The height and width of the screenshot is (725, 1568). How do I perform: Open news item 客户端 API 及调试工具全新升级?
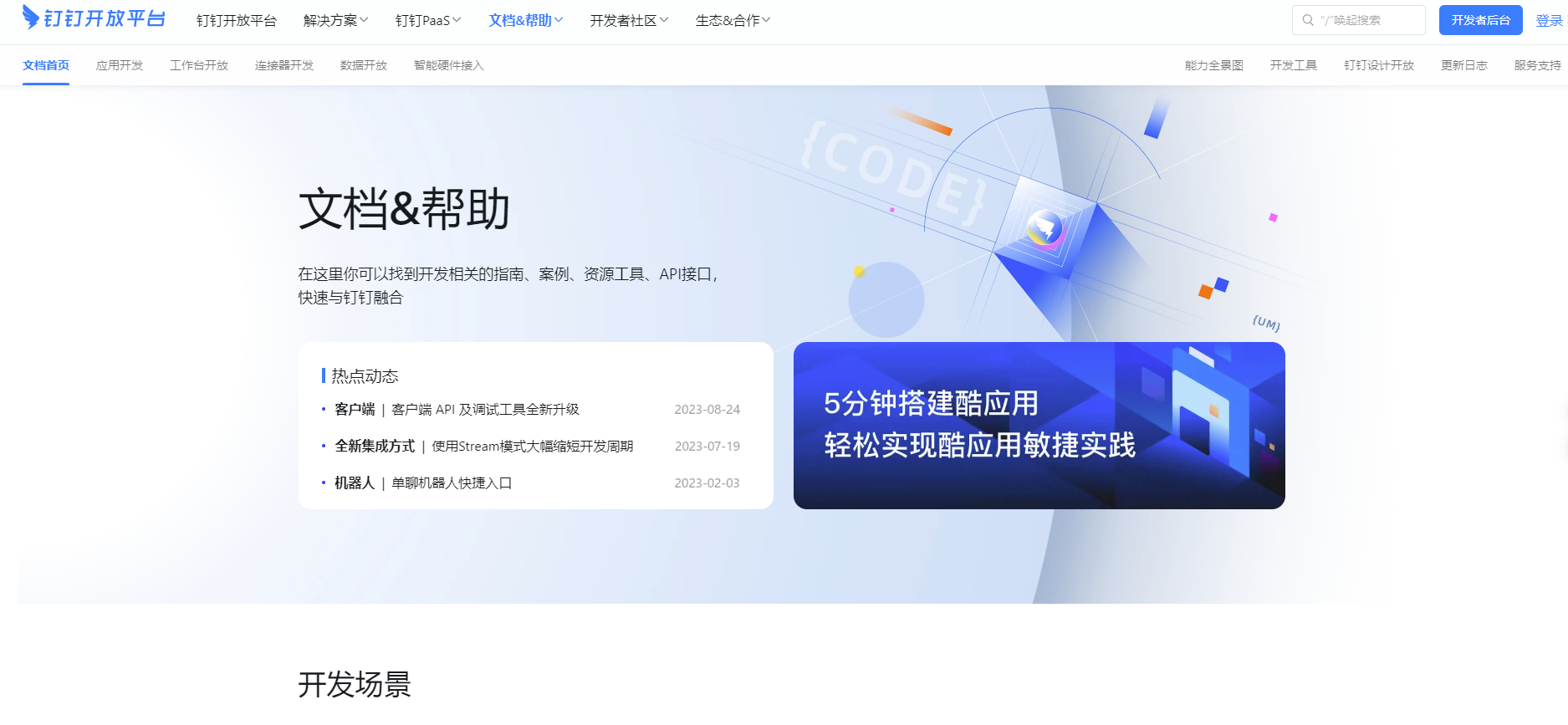[485, 409]
